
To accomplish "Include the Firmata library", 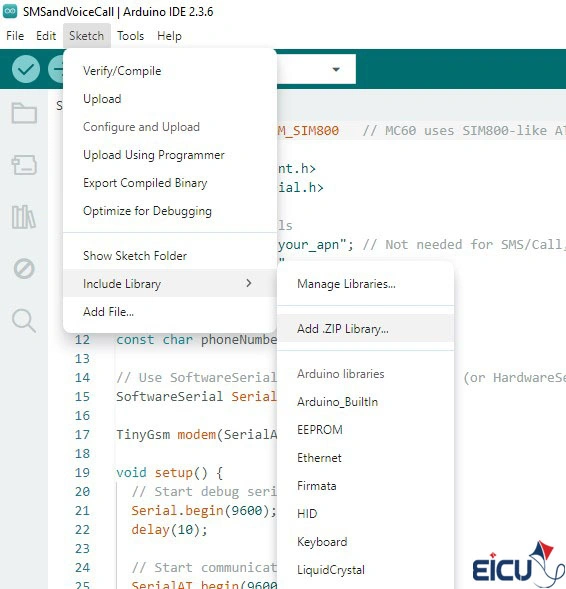I will 365,486.
